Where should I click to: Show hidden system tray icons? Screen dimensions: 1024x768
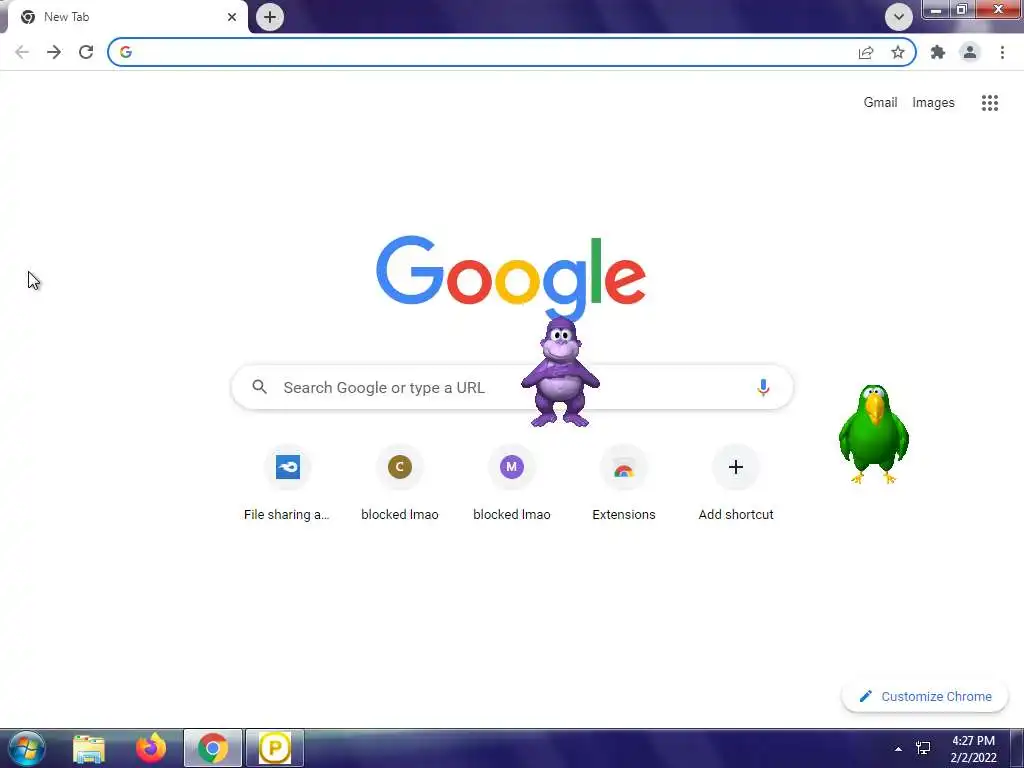[x=899, y=749]
